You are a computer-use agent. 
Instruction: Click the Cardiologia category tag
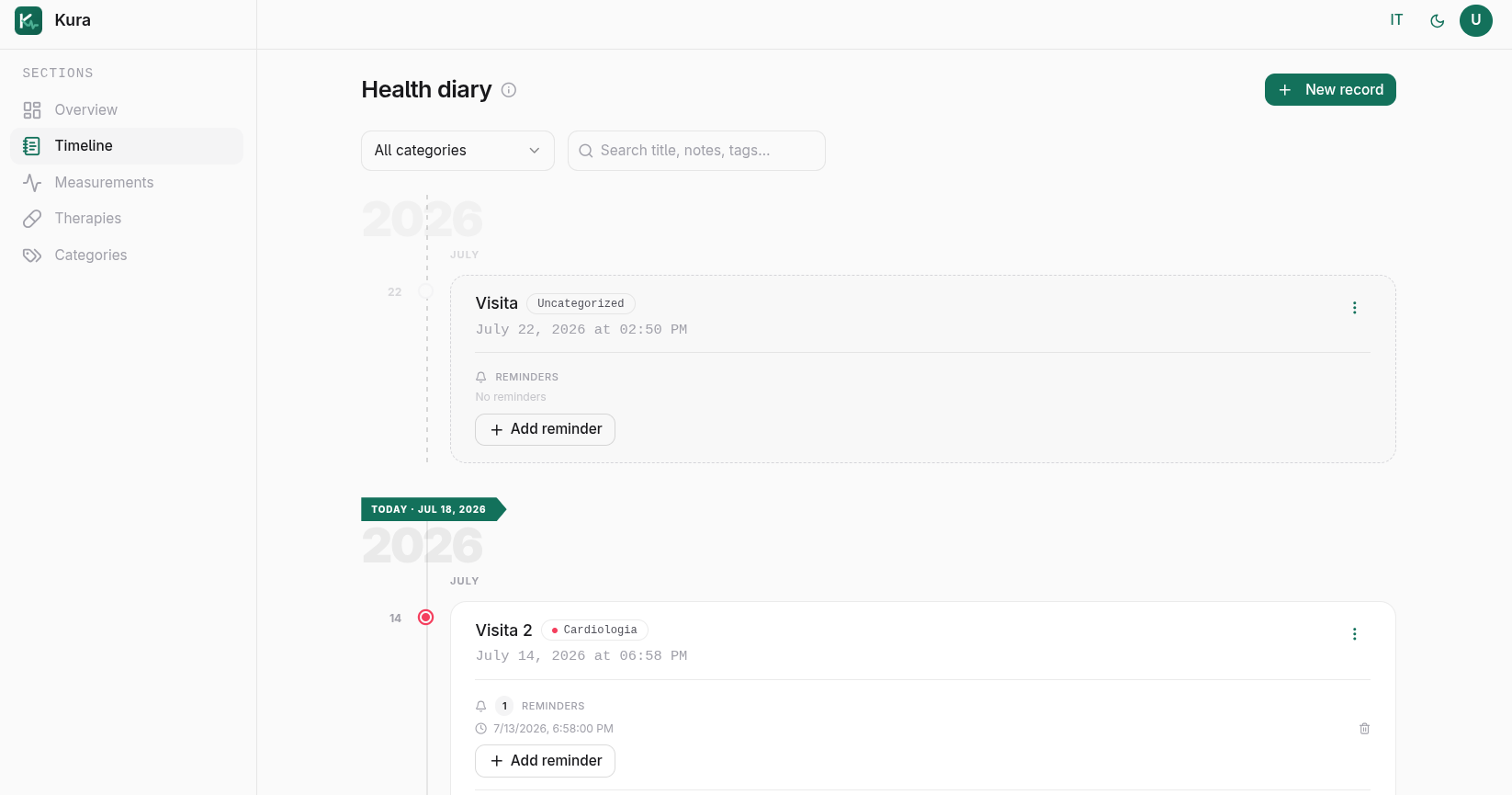click(594, 630)
